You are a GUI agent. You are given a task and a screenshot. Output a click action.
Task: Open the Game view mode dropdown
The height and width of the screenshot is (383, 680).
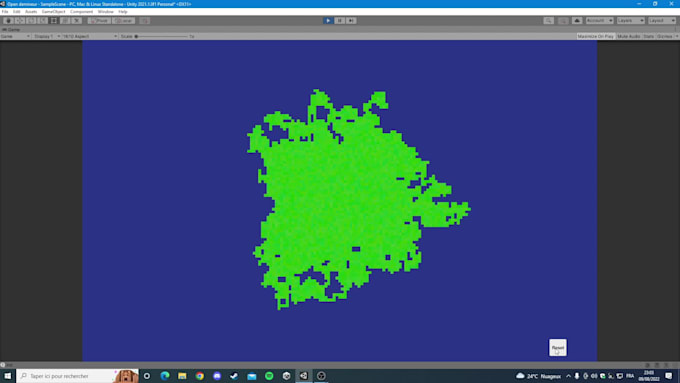coord(15,36)
